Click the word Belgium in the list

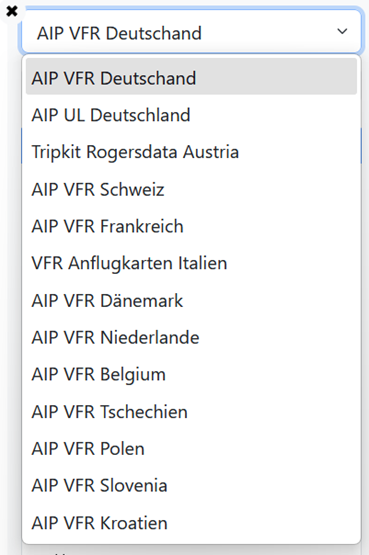click(x=133, y=375)
